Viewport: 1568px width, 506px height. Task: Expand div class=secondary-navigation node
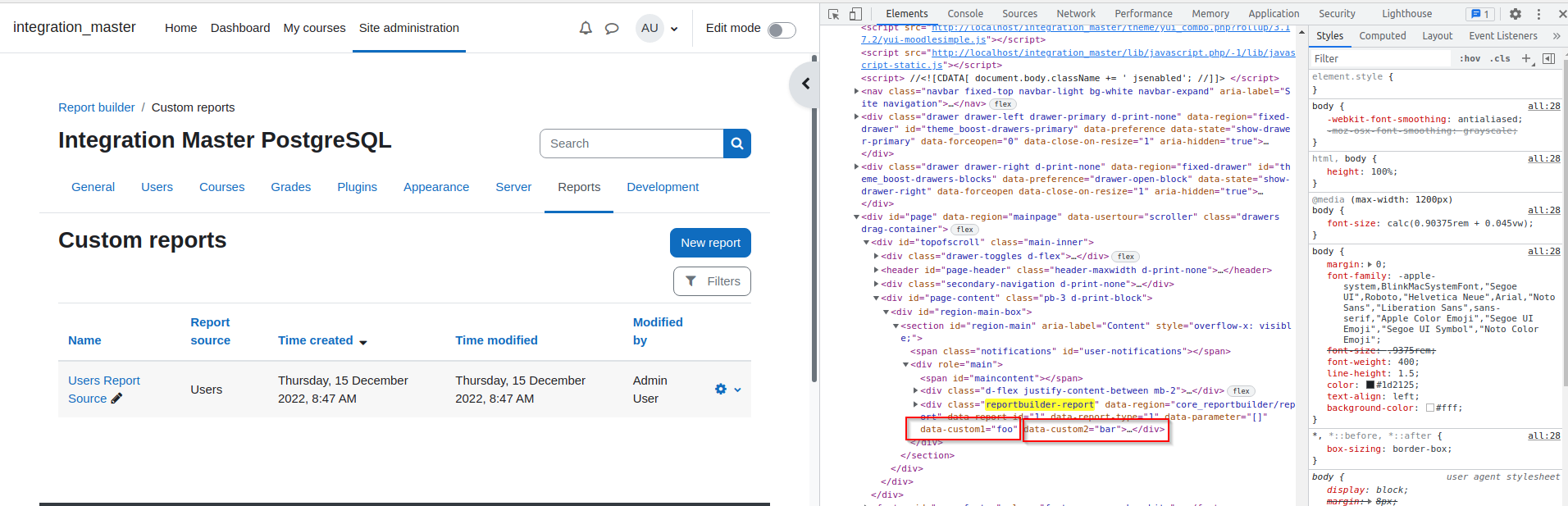pyautogui.click(x=876, y=284)
